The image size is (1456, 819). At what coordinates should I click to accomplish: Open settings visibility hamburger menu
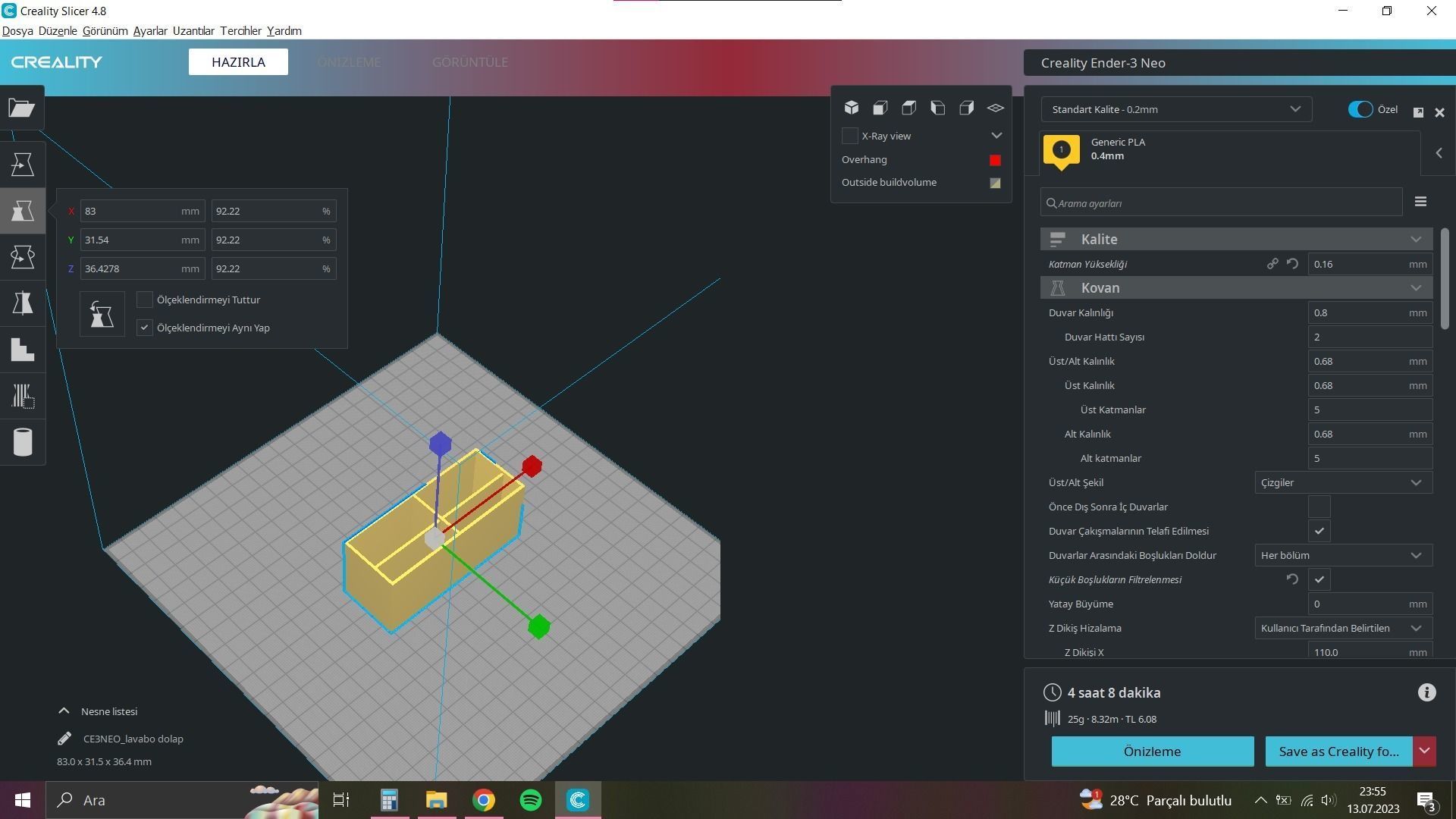(1420, 202)
